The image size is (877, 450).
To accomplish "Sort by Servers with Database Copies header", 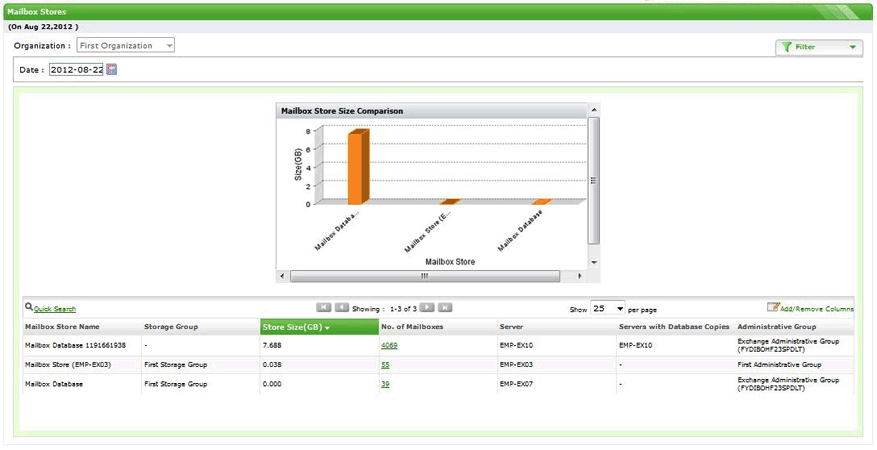I will tap(674, 326).
